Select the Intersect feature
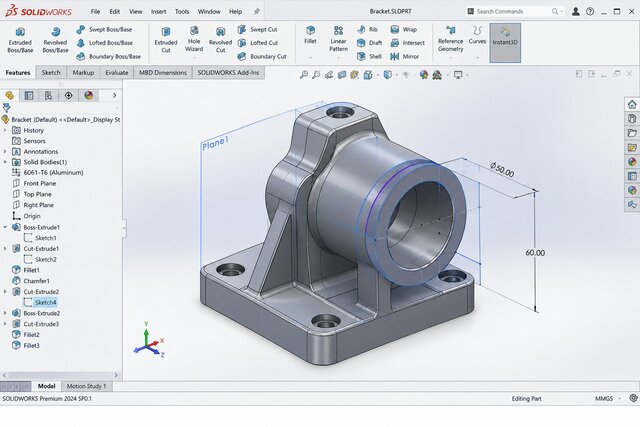 click(x=408, y=43)
